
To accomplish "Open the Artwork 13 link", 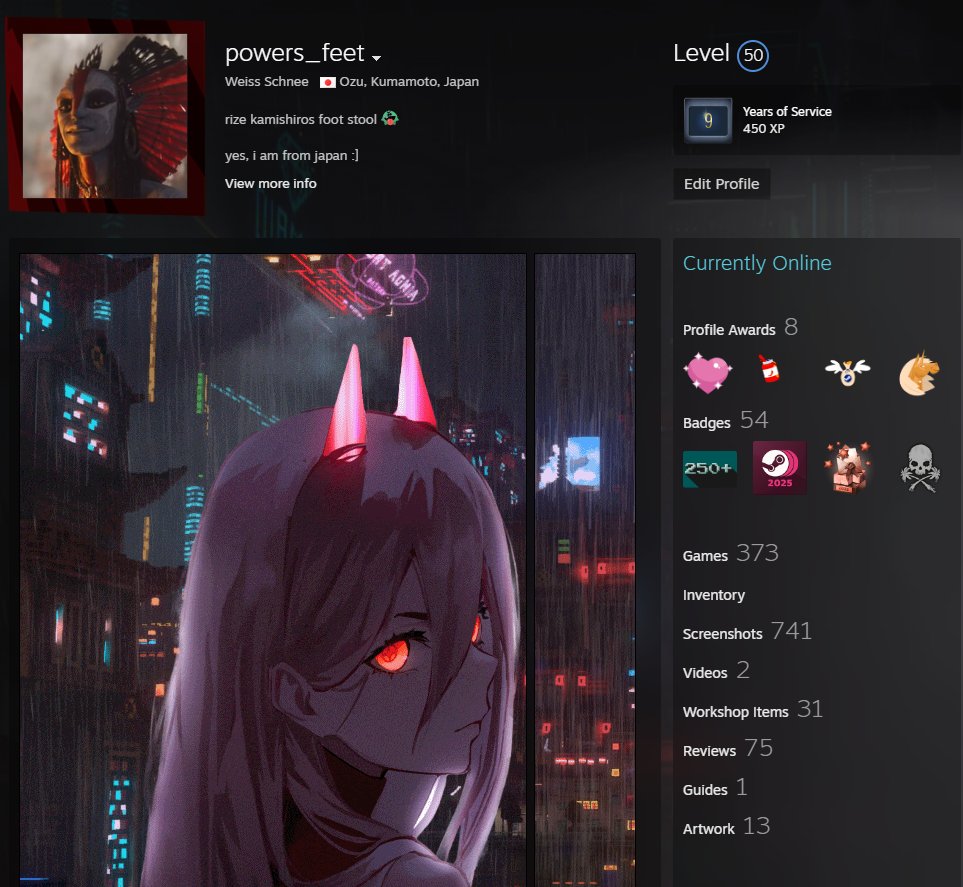I will click(x=726, y=827).
